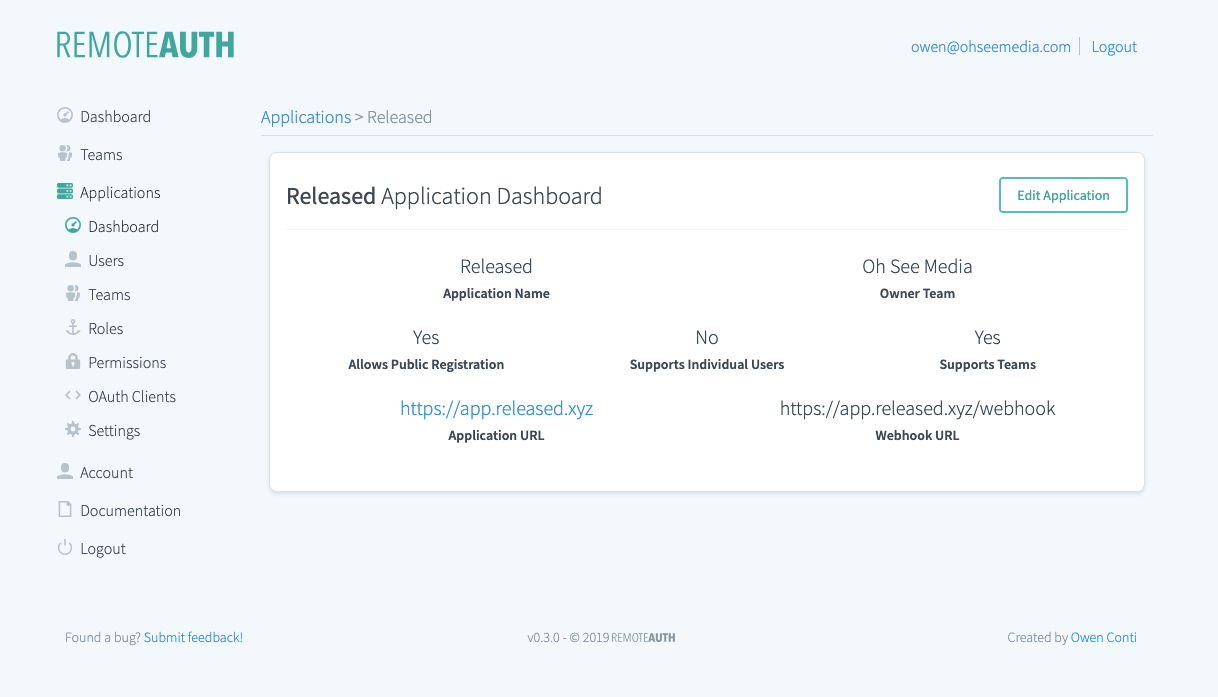Screen dimensions: 1218x697
Task: Click the power icon beside sidebar Logout
Action: pos(65,548)
